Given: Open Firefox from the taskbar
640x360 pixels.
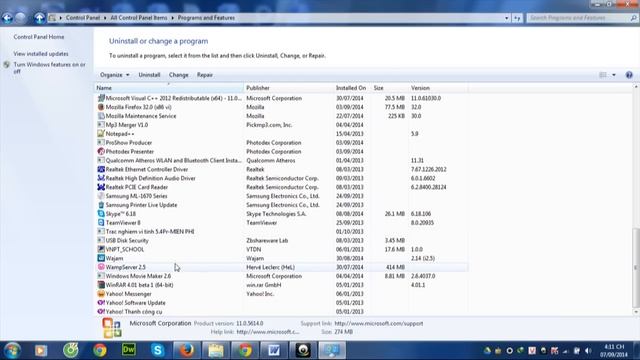Looking at the screenshot, I should pos(187,350).
